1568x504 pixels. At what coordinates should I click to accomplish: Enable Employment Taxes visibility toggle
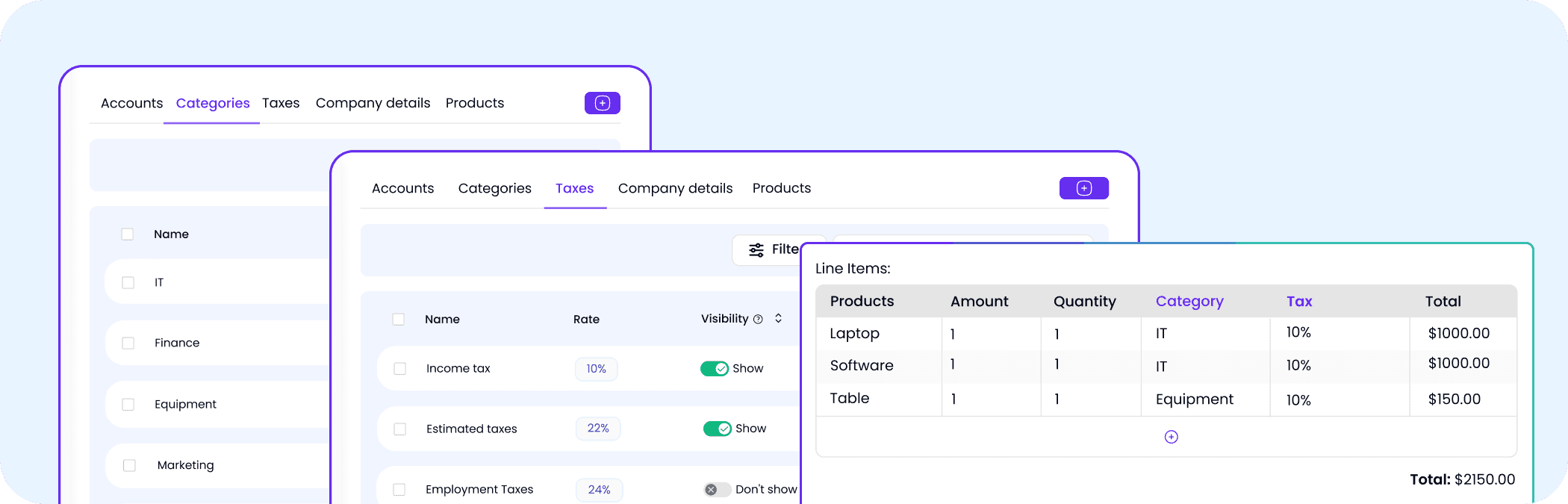(x=717, y=490)
